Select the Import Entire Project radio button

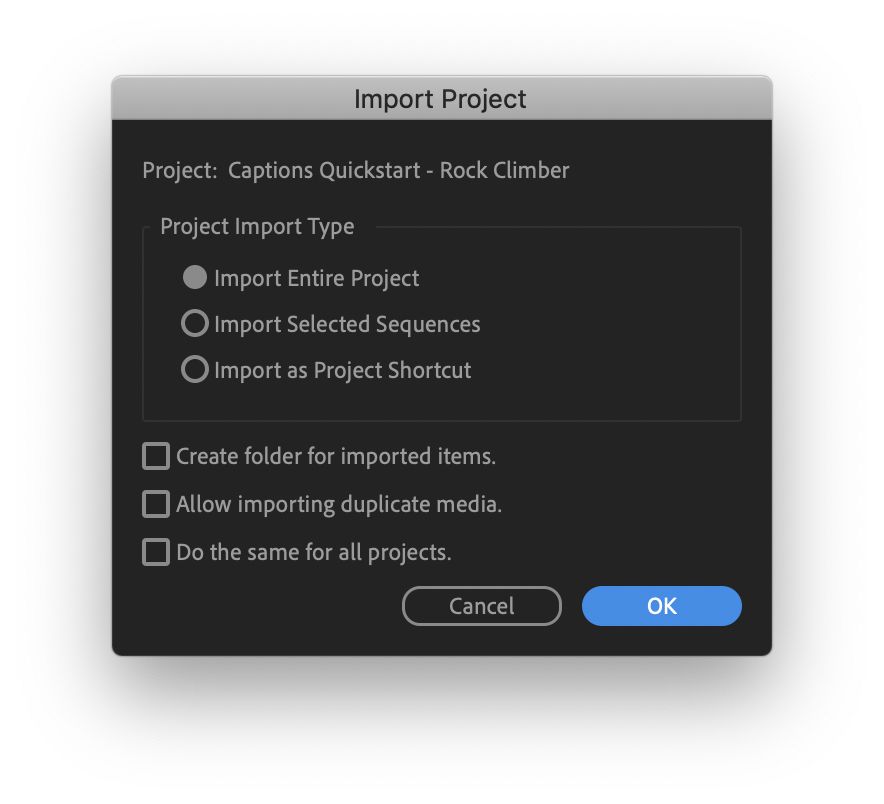tap(195, 277)
